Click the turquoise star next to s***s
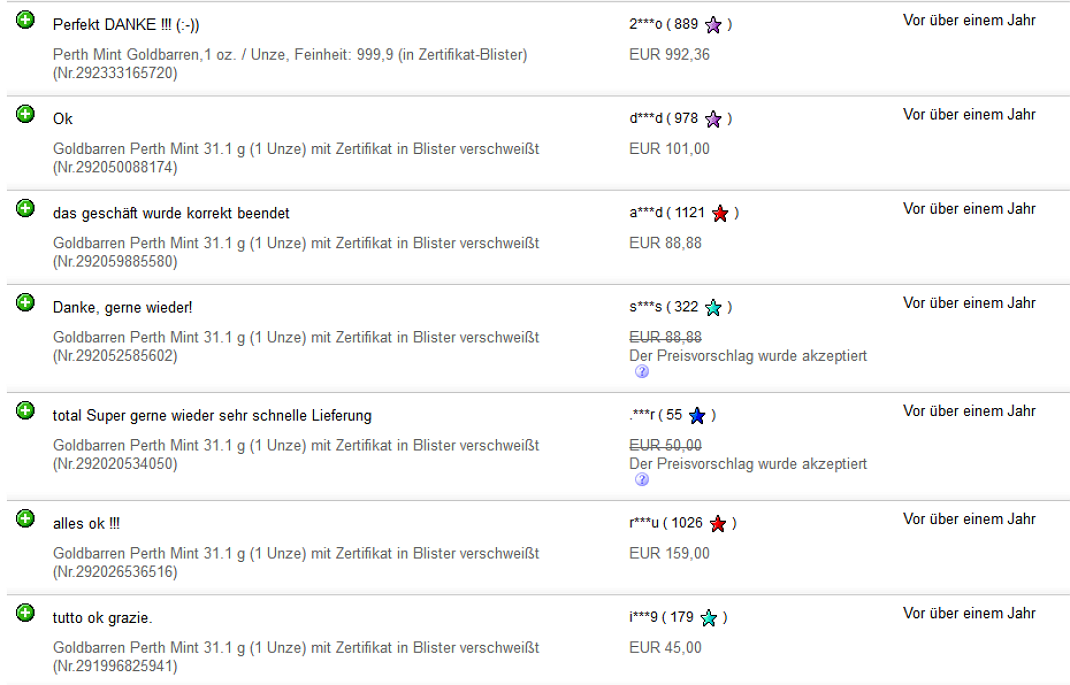1070x685 pixels. click(x=713, y=308)
